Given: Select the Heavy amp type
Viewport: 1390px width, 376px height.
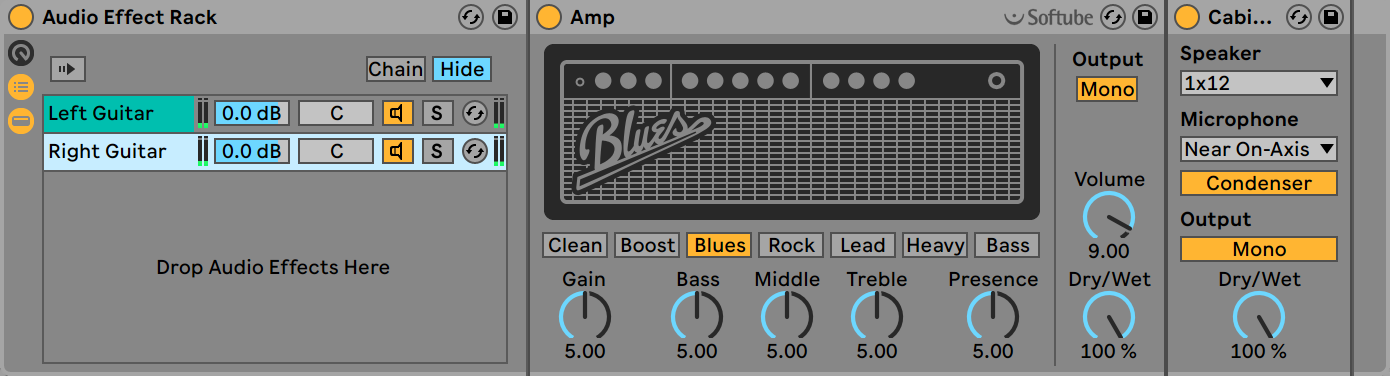Looking at the screenshot, I should (x=935, y=245).
